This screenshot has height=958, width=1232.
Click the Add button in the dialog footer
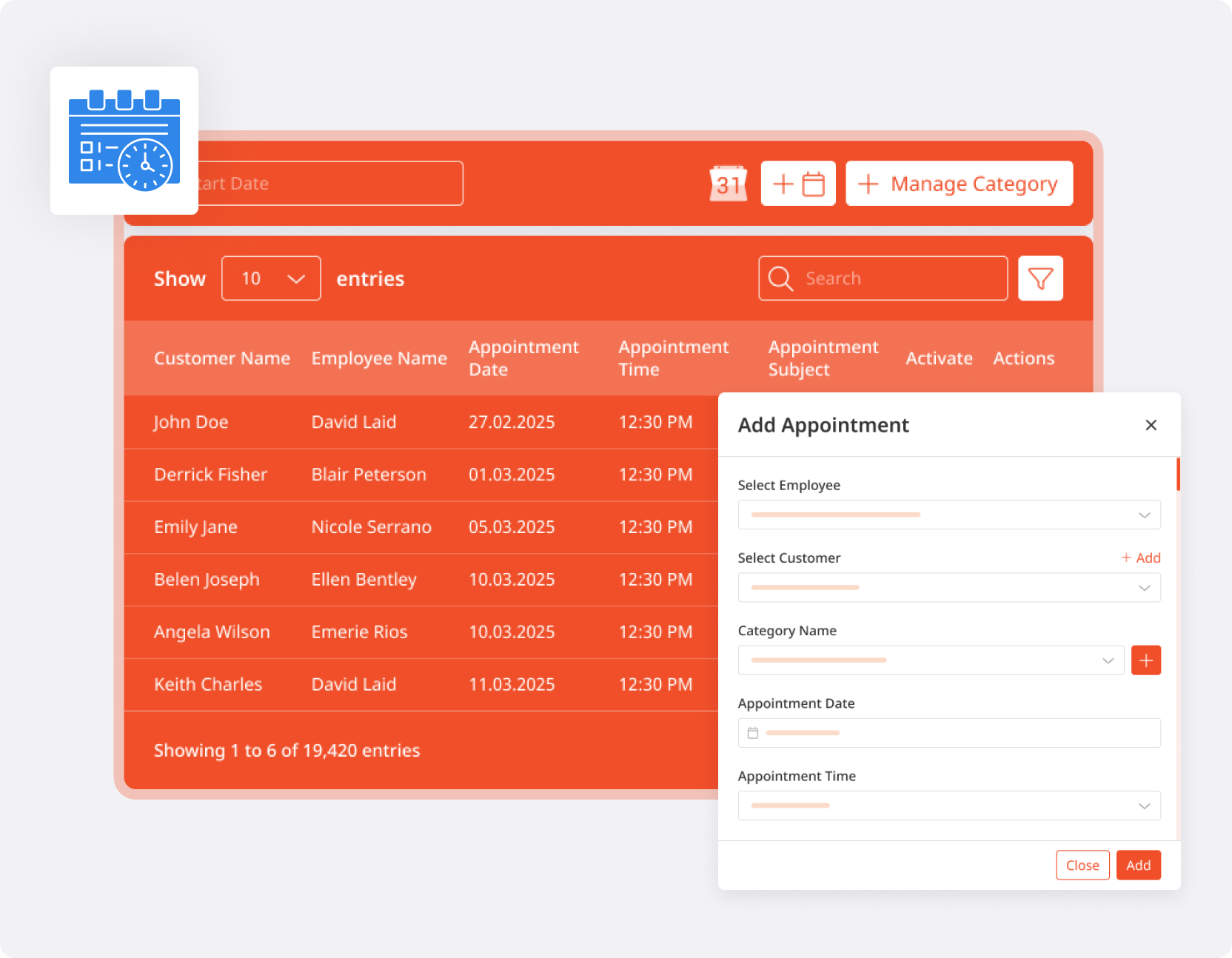coord(1138,865)
